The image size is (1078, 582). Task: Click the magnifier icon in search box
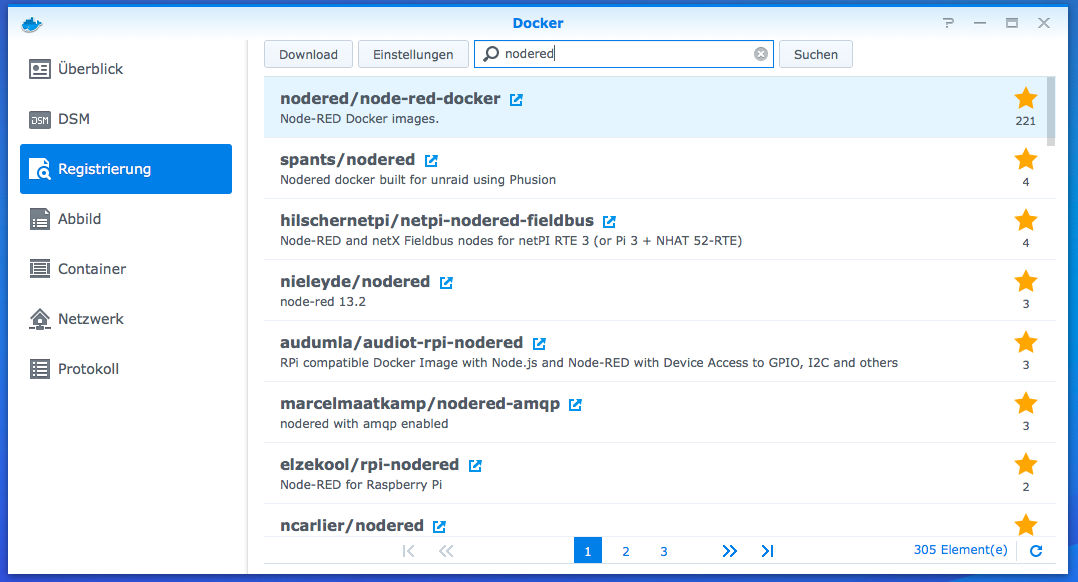pyautogui.click(x=491, y=54)
